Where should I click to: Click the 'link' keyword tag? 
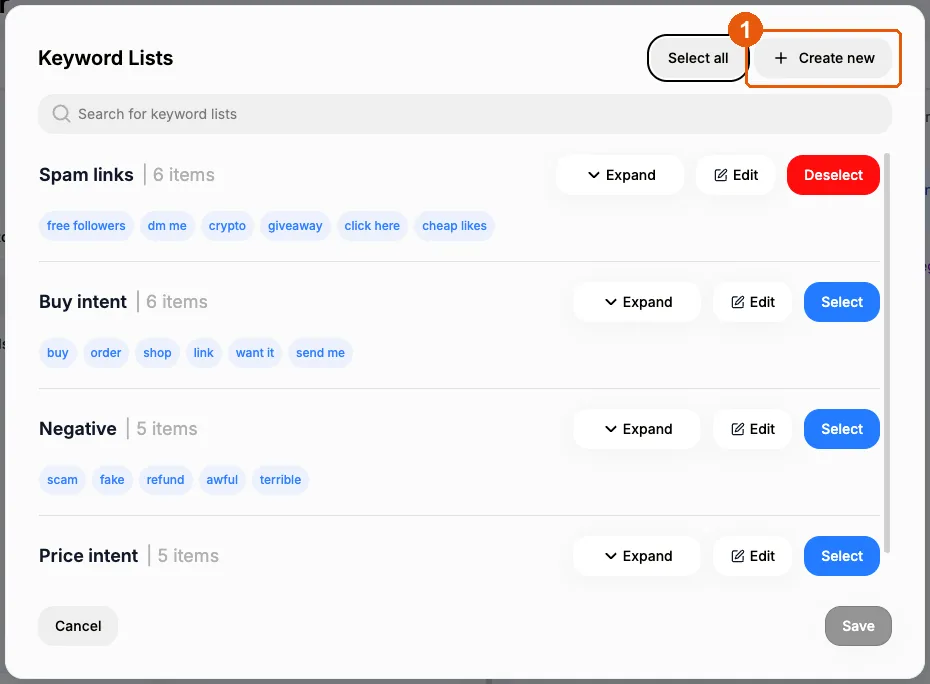pyautogui.click(x=203, y=353)
